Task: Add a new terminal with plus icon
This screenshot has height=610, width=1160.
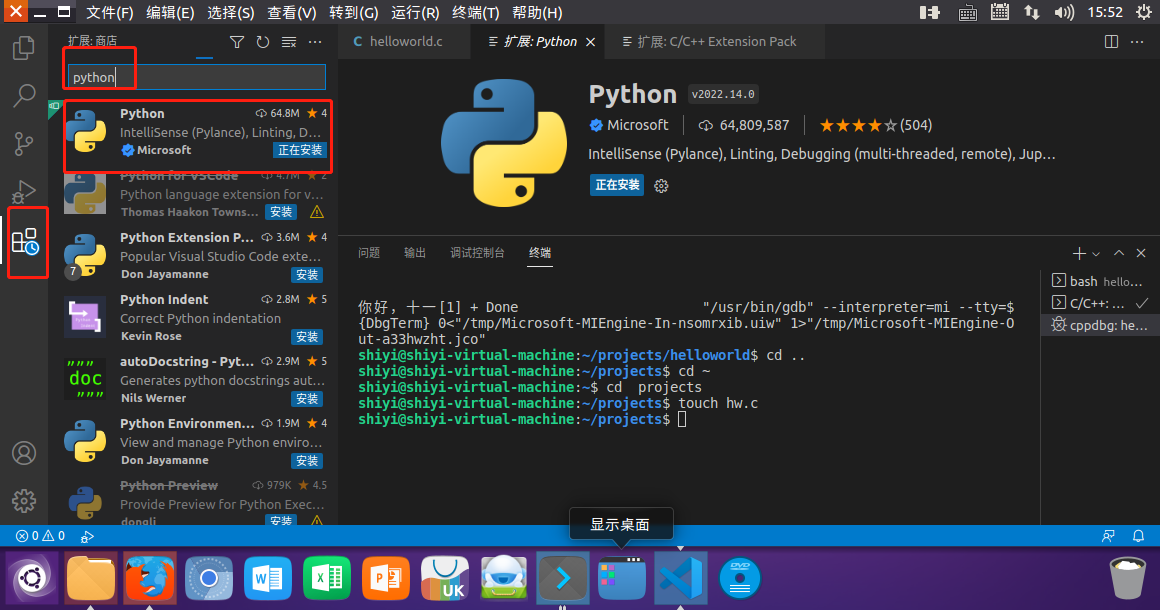Action: (1079, 254)
